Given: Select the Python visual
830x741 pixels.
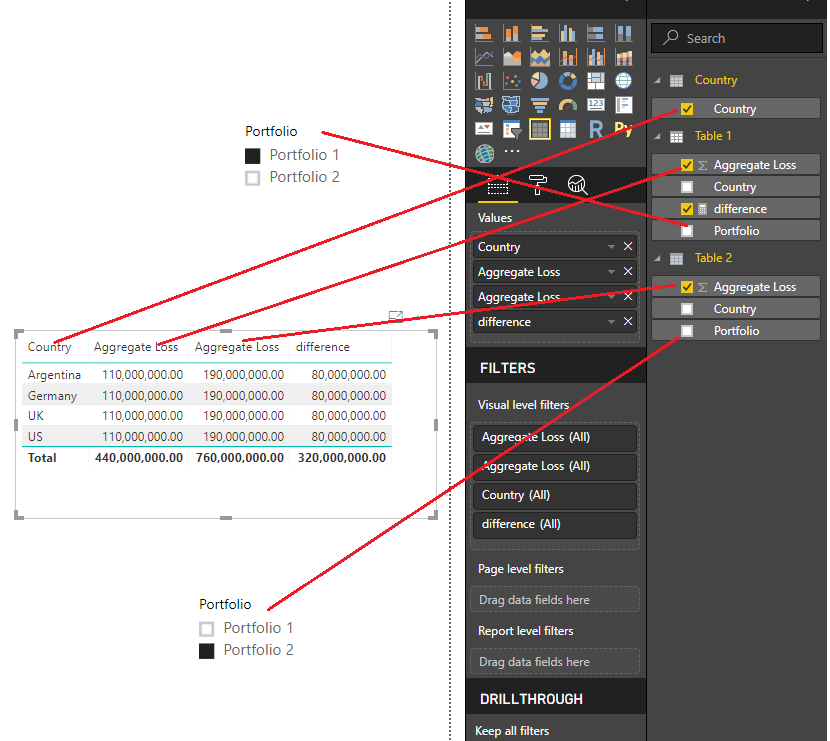Looking at the screenshot, I should coord(624,129).
